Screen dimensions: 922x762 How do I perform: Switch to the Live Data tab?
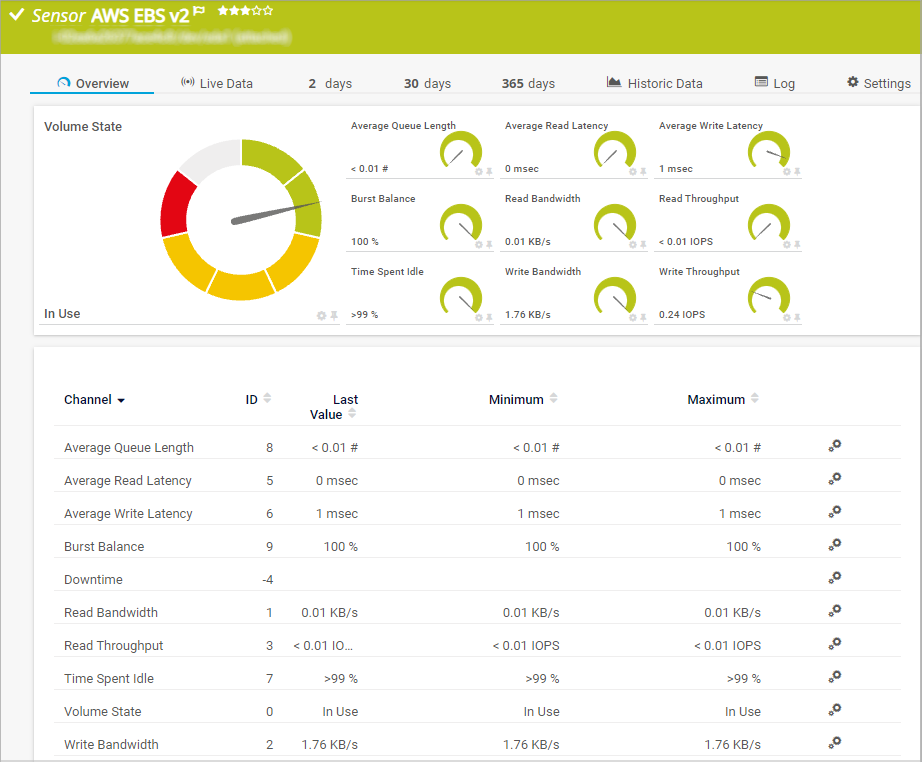click(x=217, y=84)
